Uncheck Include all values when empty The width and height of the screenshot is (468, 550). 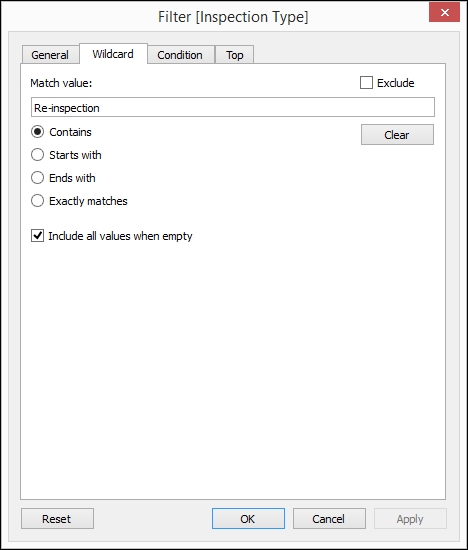point(38,236)
